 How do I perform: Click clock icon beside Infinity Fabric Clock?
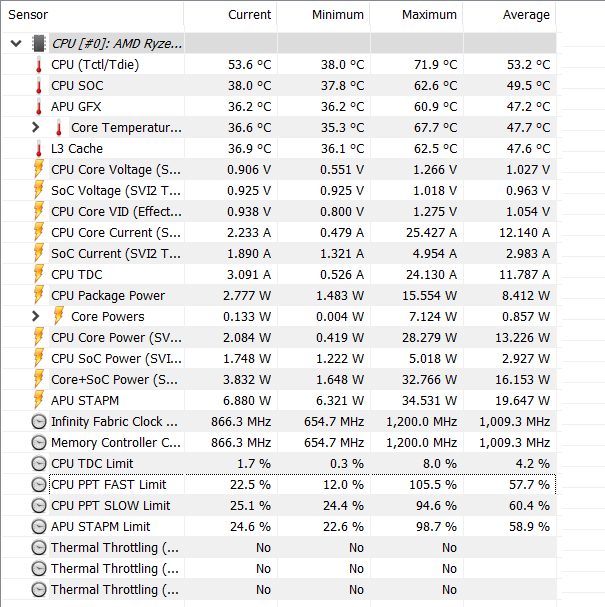(39, 422)
